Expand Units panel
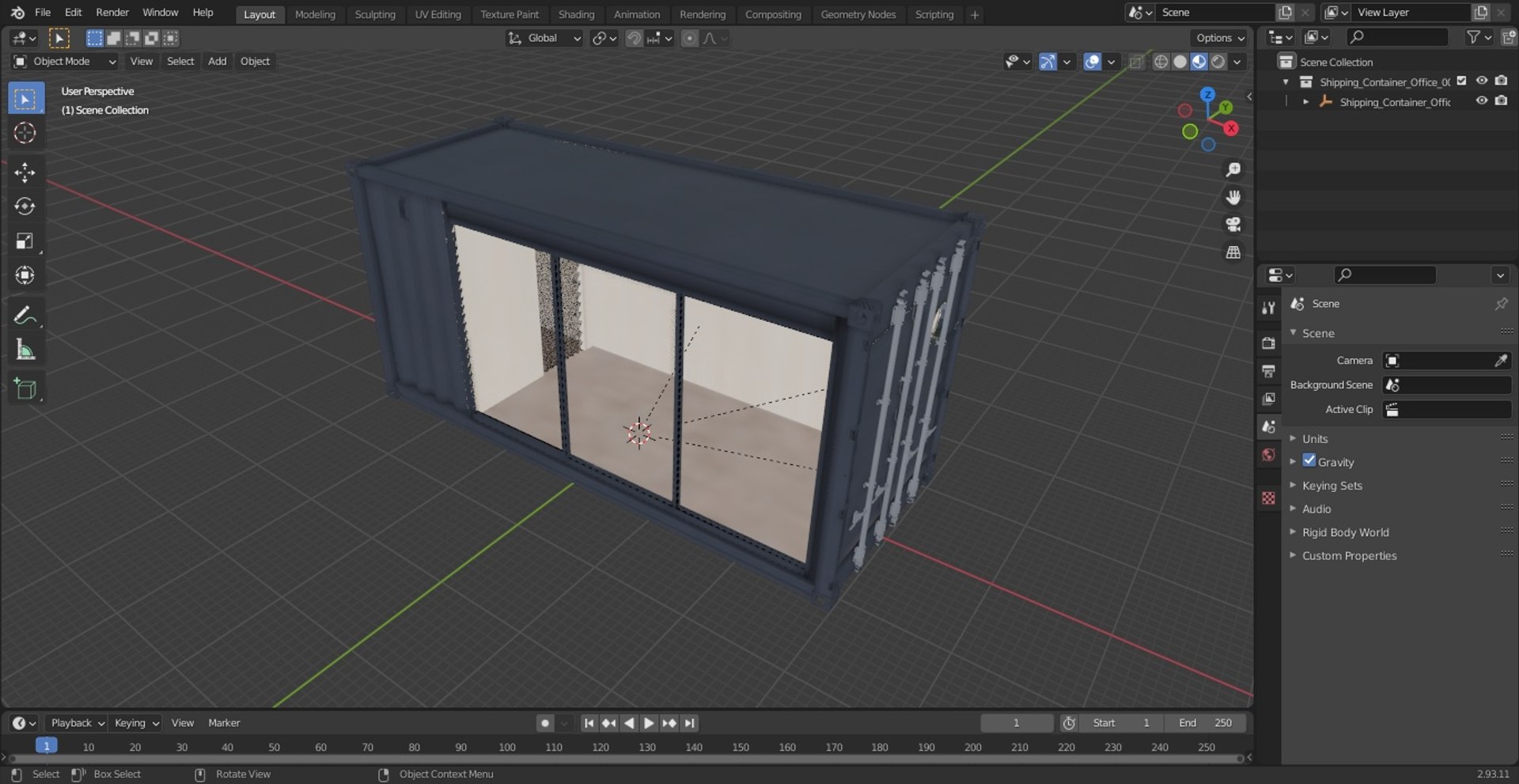The image size is (1519, 784). point(1315,438)
